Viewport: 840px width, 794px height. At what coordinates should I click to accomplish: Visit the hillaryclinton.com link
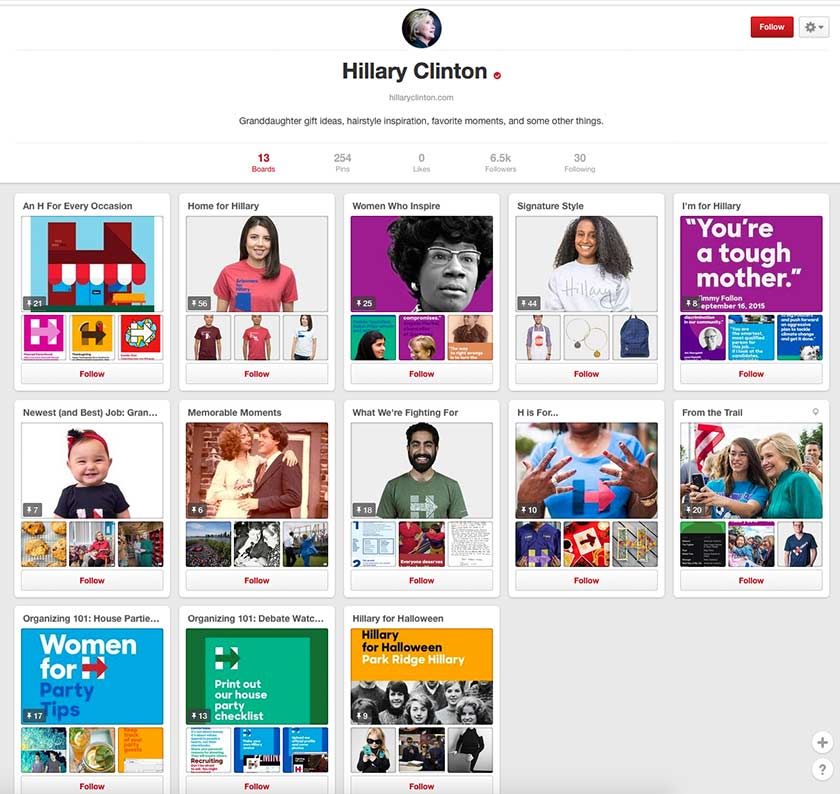421,97
